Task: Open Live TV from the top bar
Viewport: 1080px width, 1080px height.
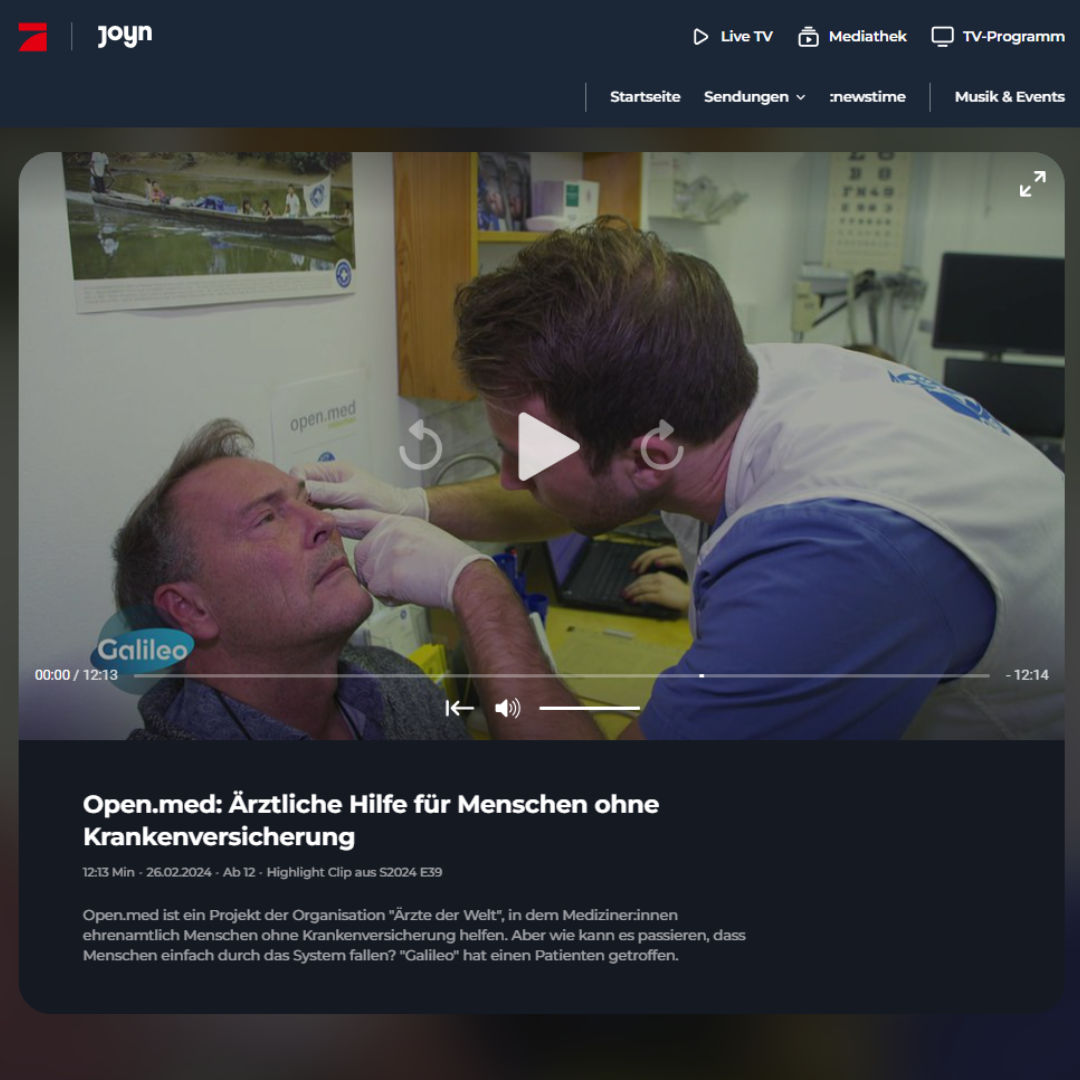Action: [733, 37]
